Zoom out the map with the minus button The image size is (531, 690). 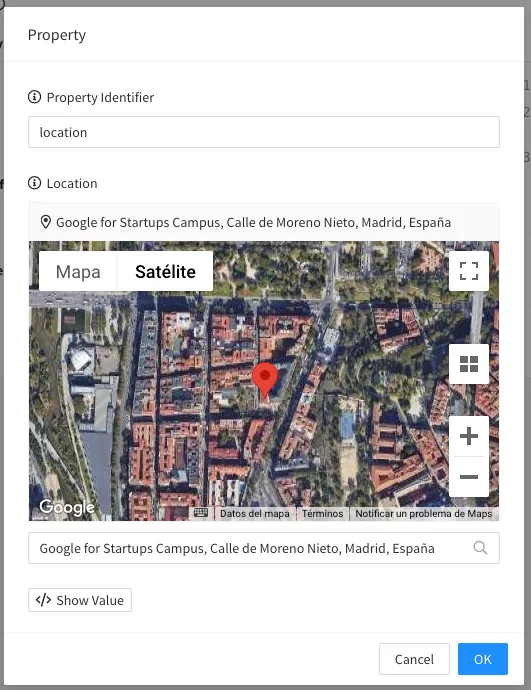click(469, 477)
